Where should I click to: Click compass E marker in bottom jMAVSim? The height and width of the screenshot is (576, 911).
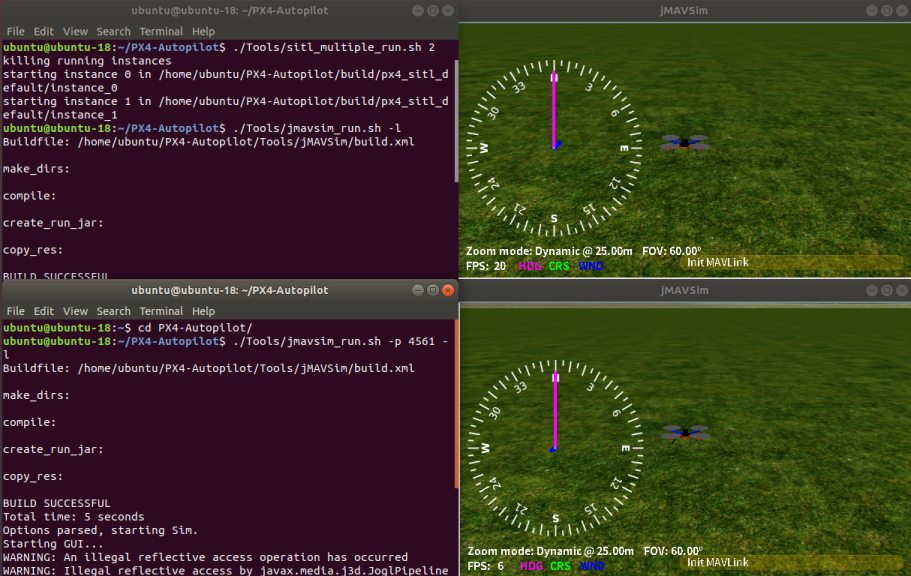click(626, 448)
